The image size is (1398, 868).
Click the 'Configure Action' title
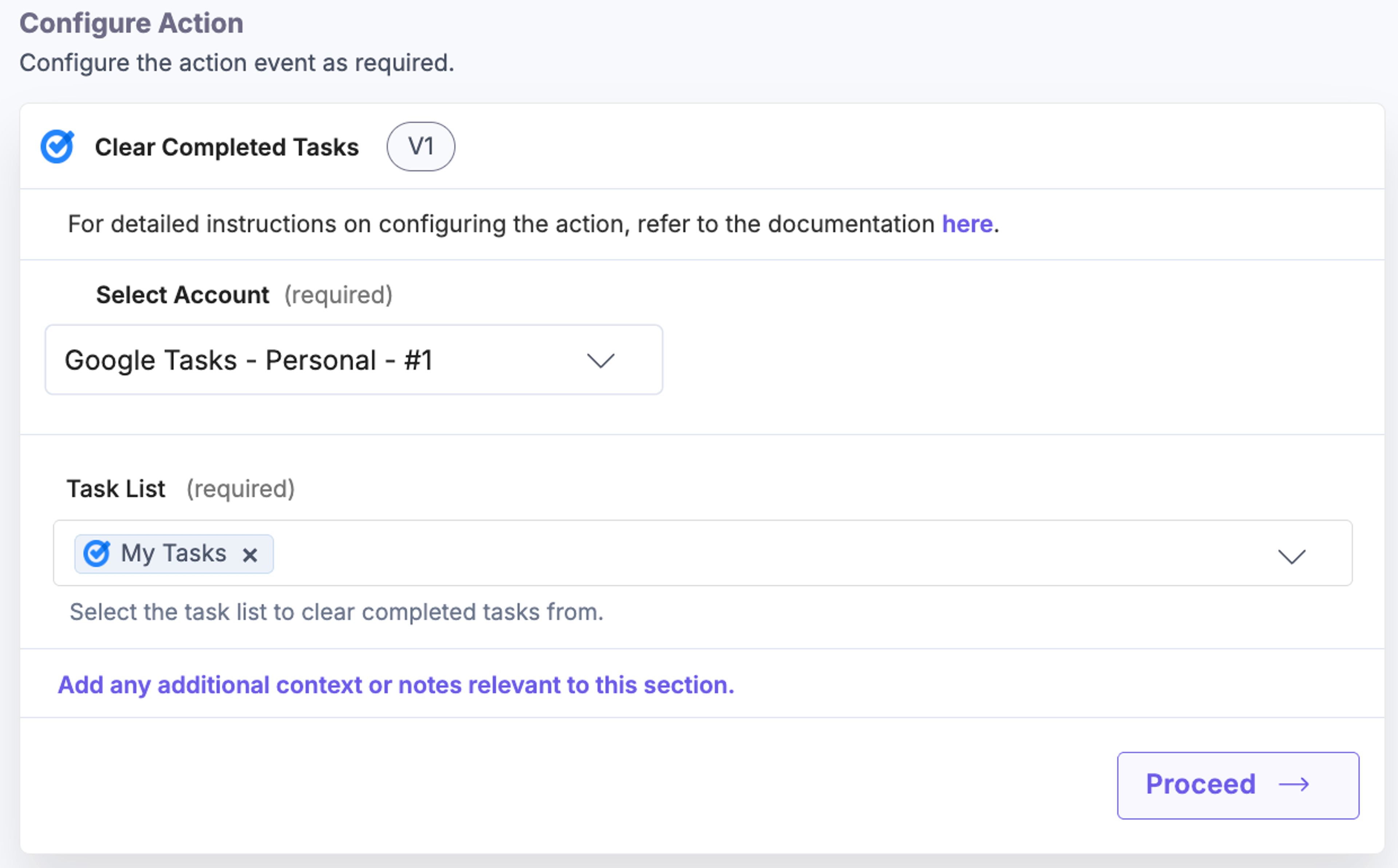click(131, 24)
